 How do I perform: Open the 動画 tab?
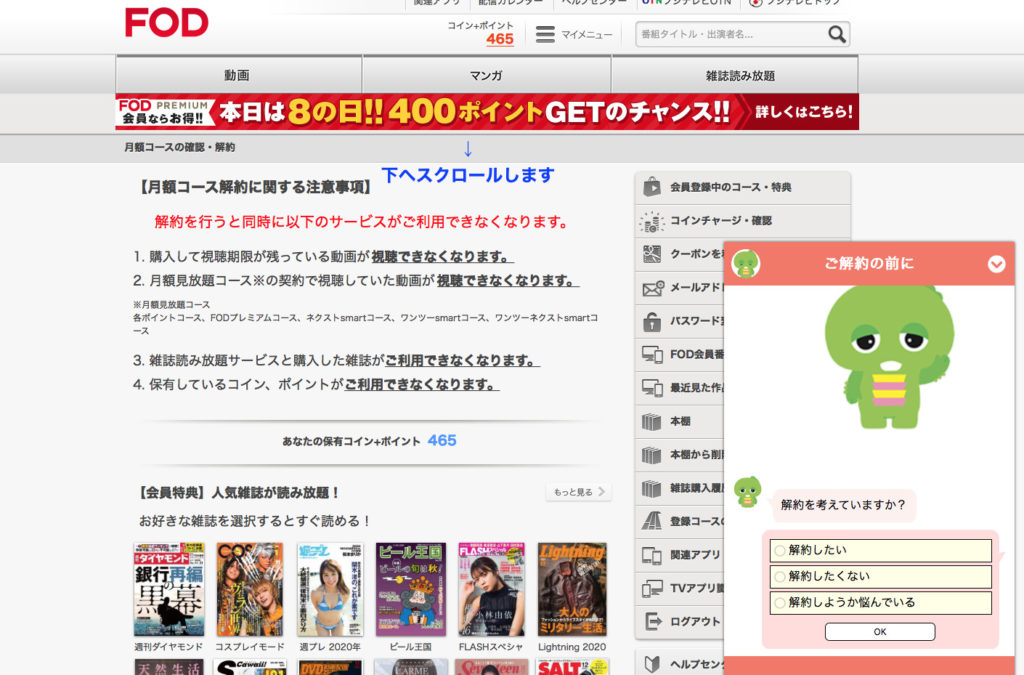238,75
